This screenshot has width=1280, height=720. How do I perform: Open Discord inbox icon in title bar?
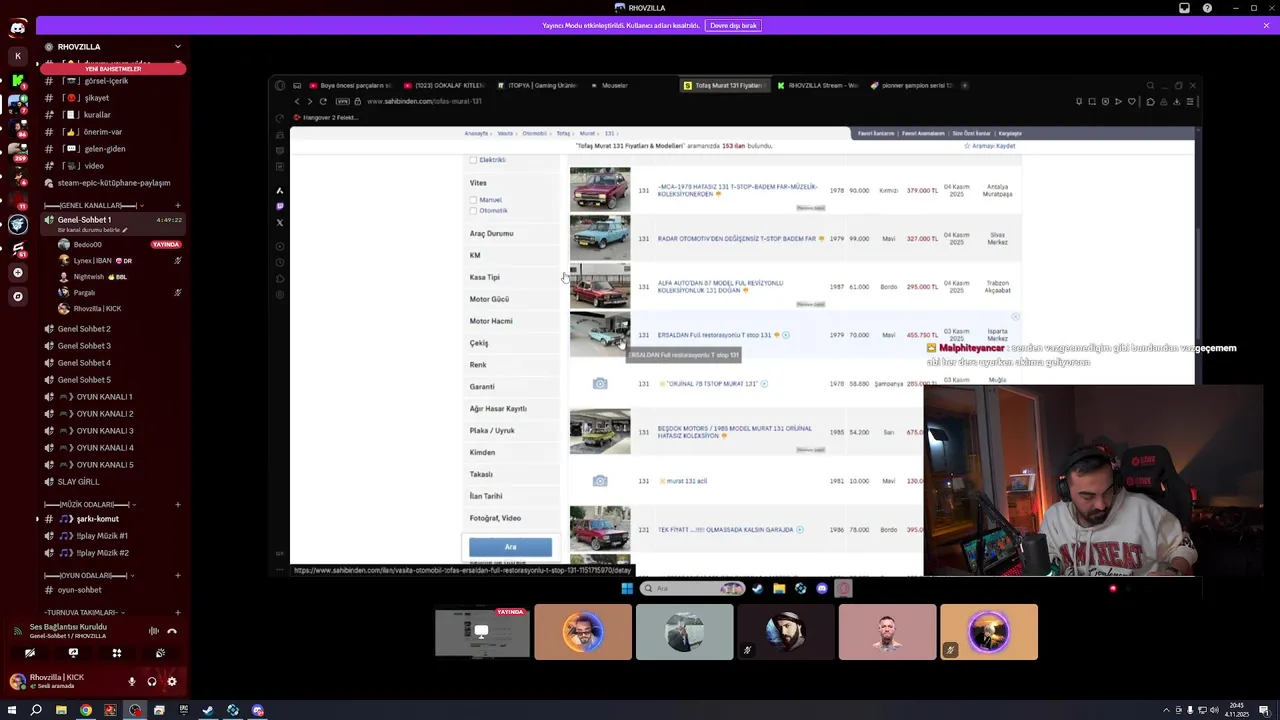tap(1184, 8)
